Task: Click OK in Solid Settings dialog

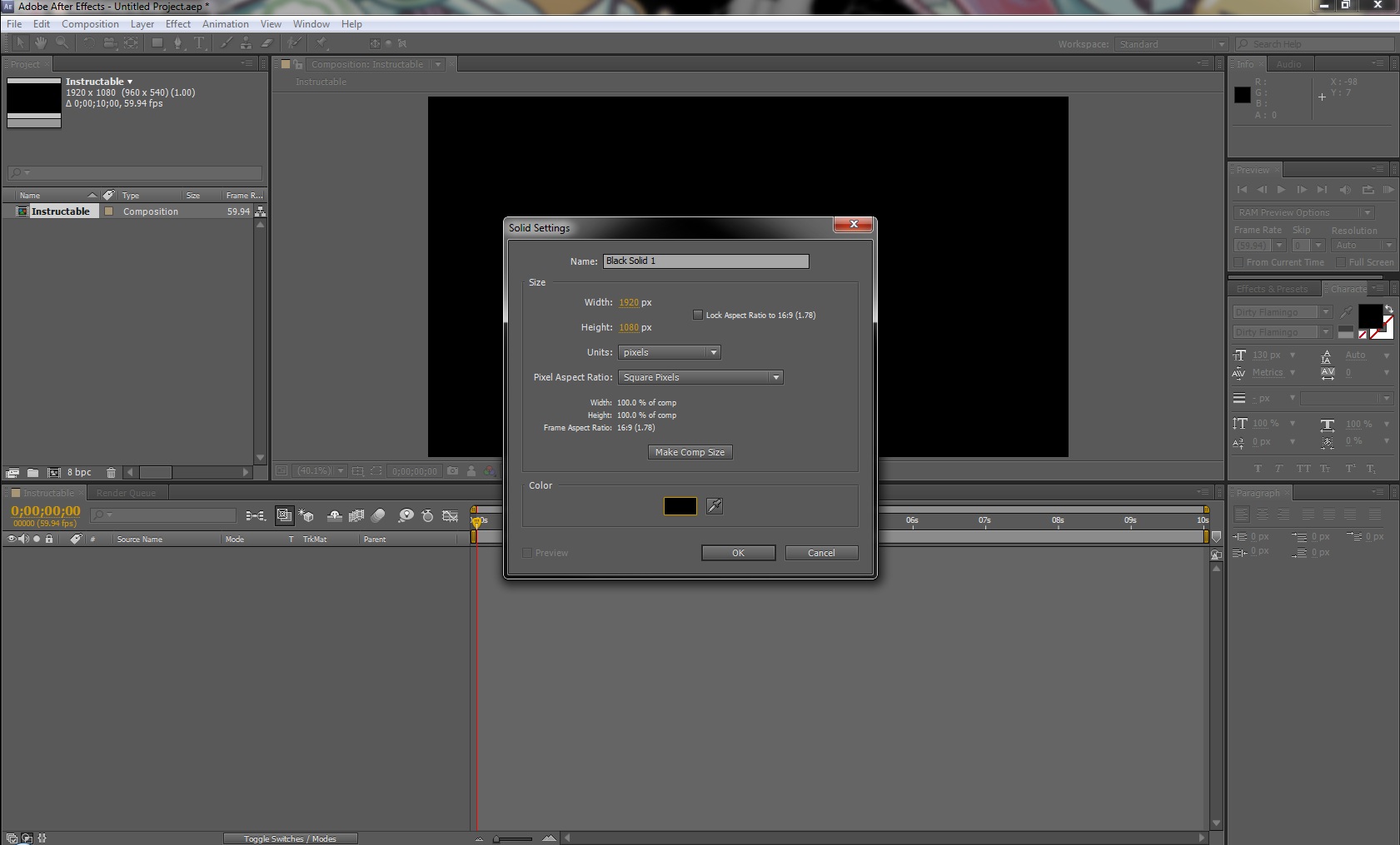Action: (x=738, y=553)
